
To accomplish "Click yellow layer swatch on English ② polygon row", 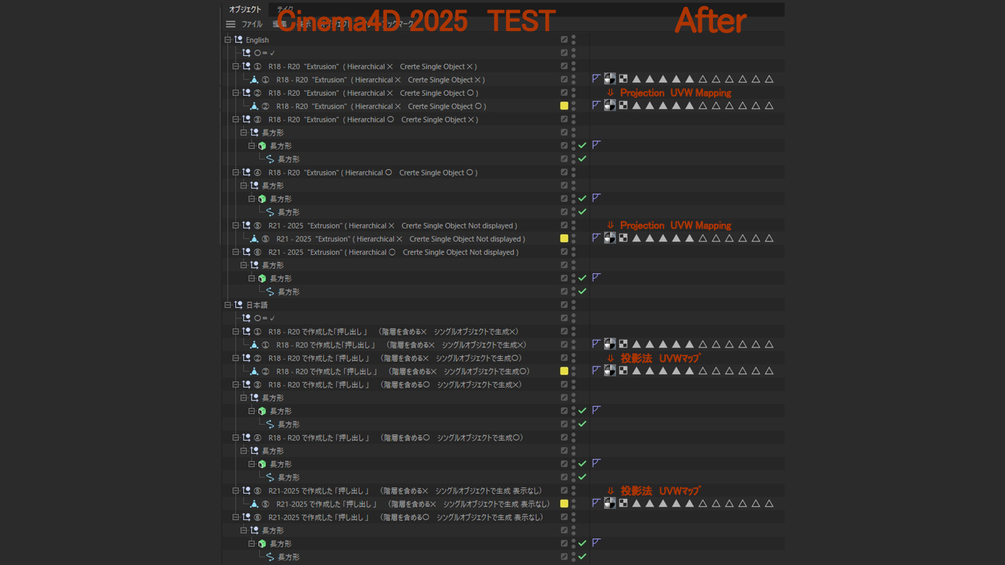I will 564,106.
